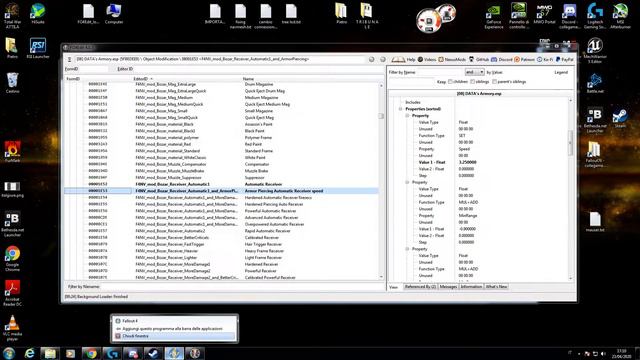Open the NexusMods toolbar link
Viewport: 640px width, 360px height.
click(452, 60)
